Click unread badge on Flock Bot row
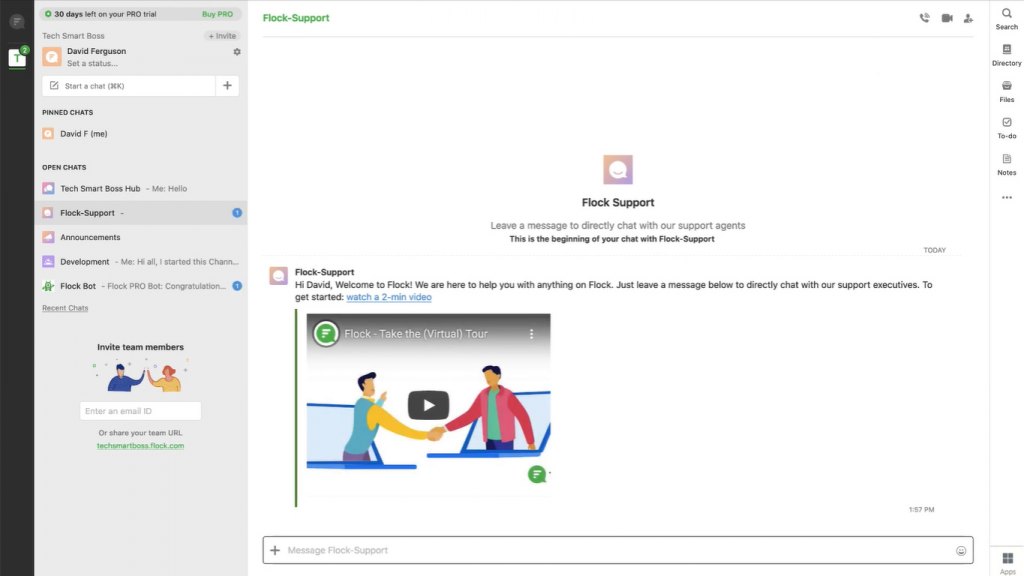The width and height of the screenshot is (1024, 576). tap(237, 286)
